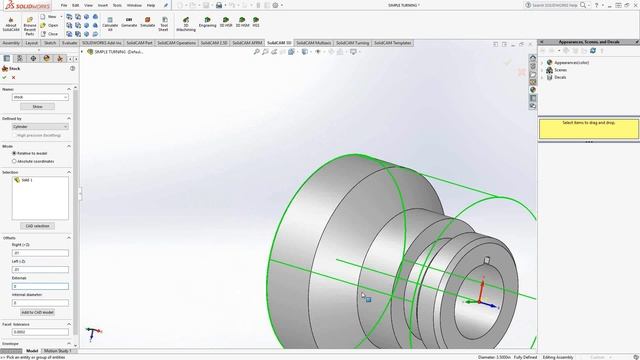Switch to the Evaluate tab
Screen dimensions: 640x360
69,43
